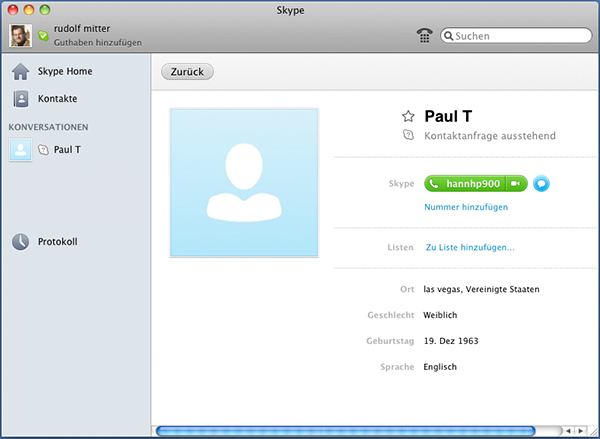Open the dial pad phone icon
Image resolution: width=600 pixels, height=439 pixels.
tap(424, 36)
